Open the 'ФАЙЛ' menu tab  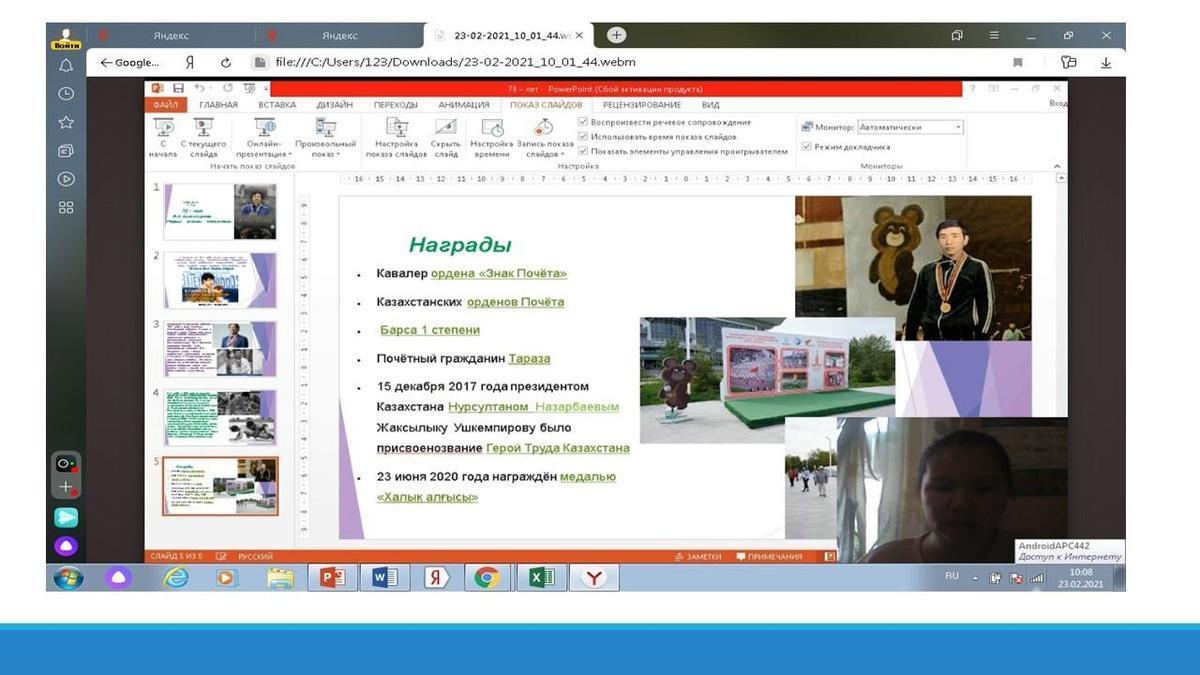coord(165,105)
